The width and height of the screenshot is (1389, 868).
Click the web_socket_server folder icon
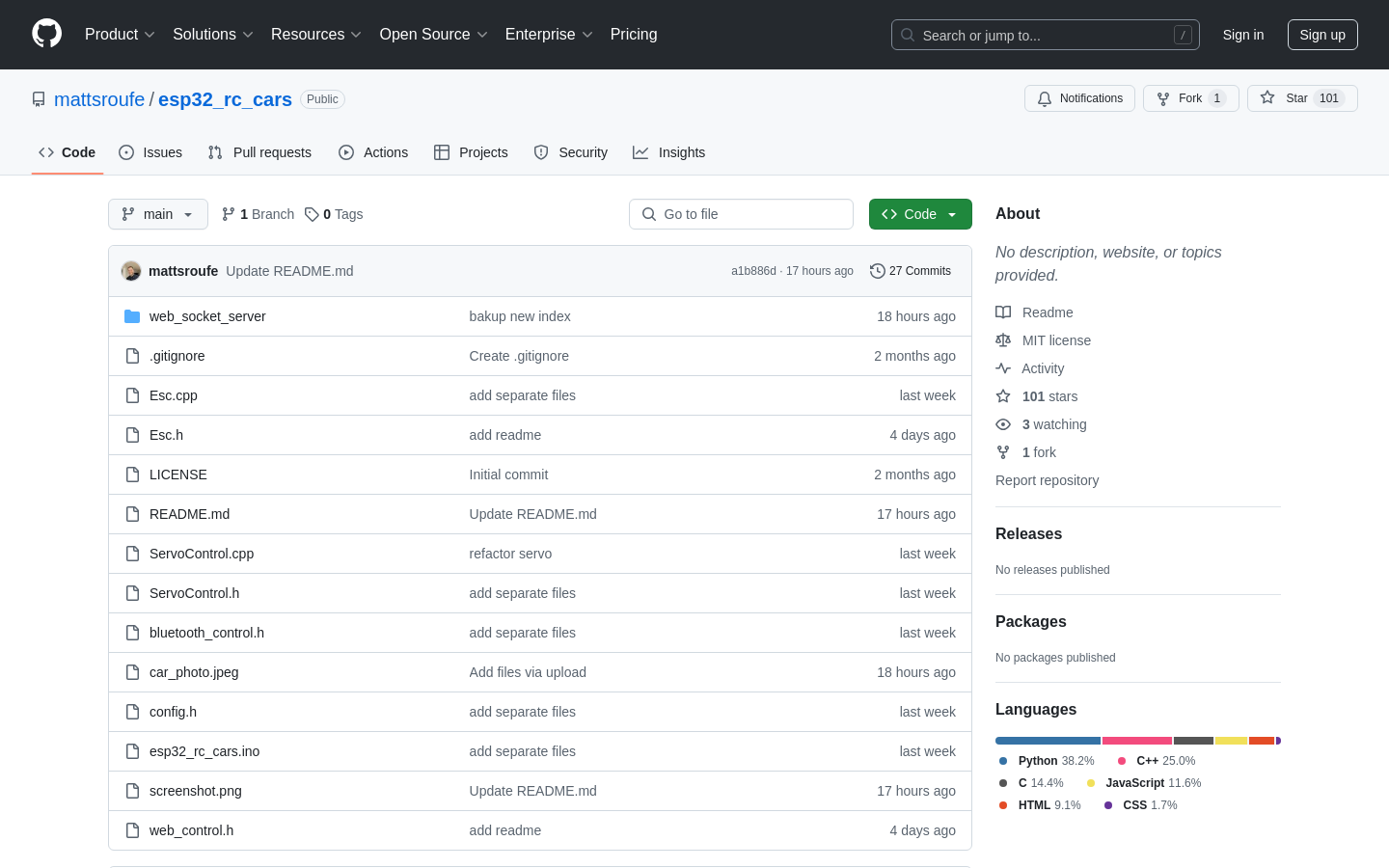(x=132, y=316)
